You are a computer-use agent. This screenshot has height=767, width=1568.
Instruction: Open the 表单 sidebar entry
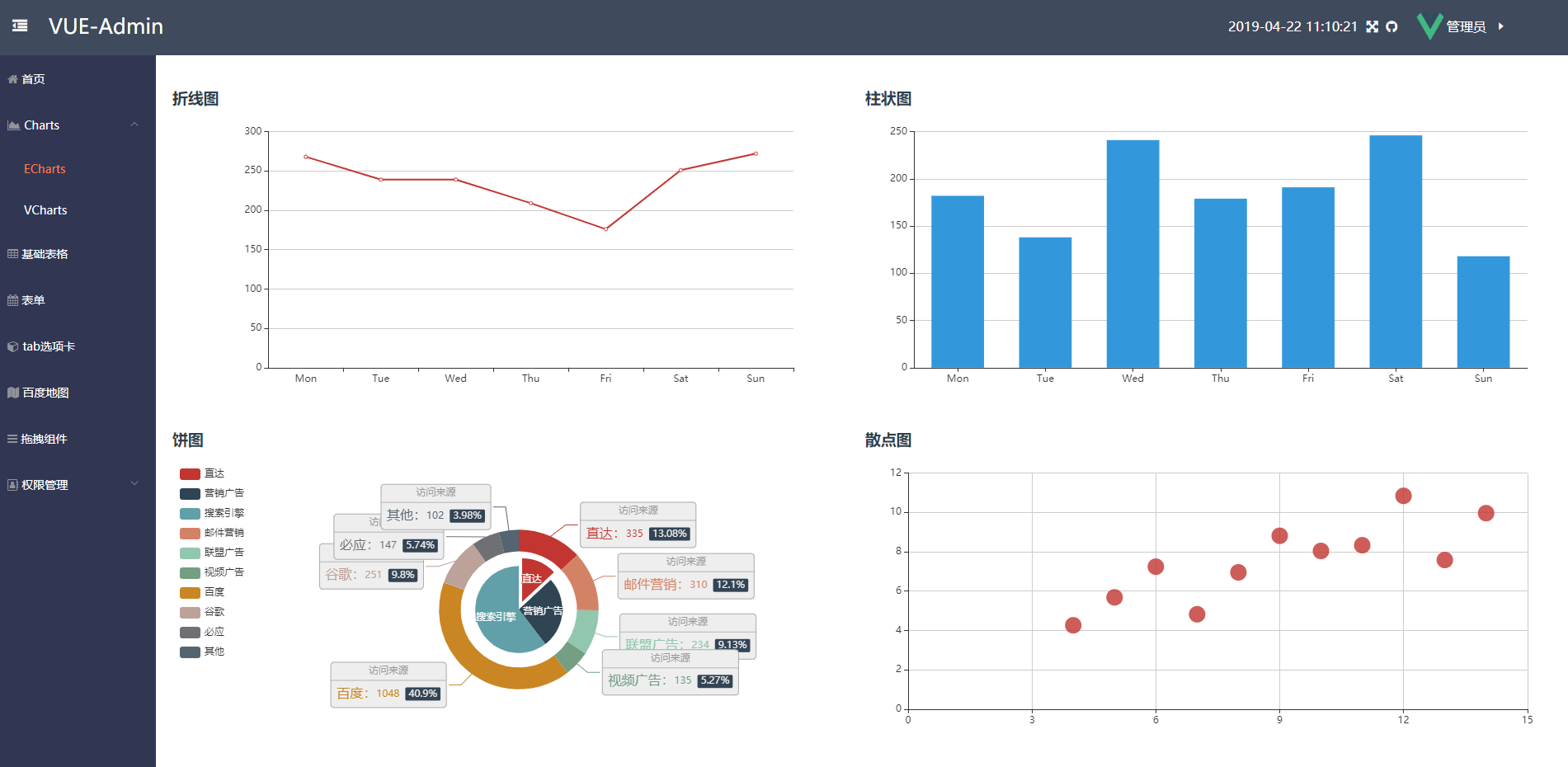(33, 300)
